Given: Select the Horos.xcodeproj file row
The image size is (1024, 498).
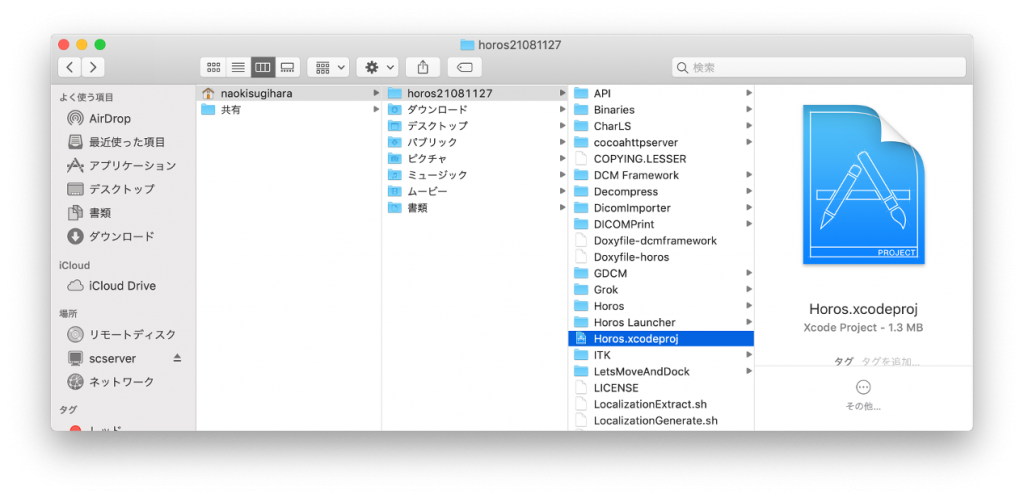Looking at the screenshot, I should point(662,339).
